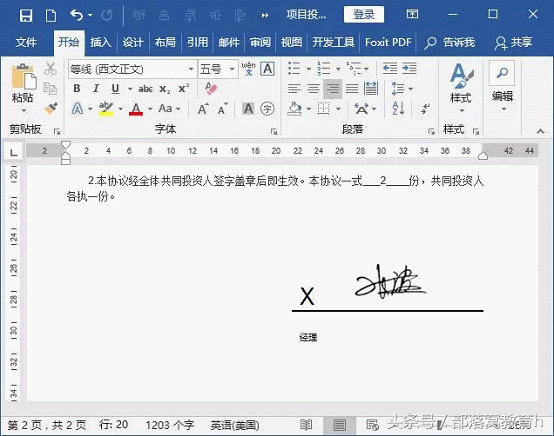Viewport: 554px width, 436px height.
Task: Toggle character shading (gray A)
Action: coord(248,109)
